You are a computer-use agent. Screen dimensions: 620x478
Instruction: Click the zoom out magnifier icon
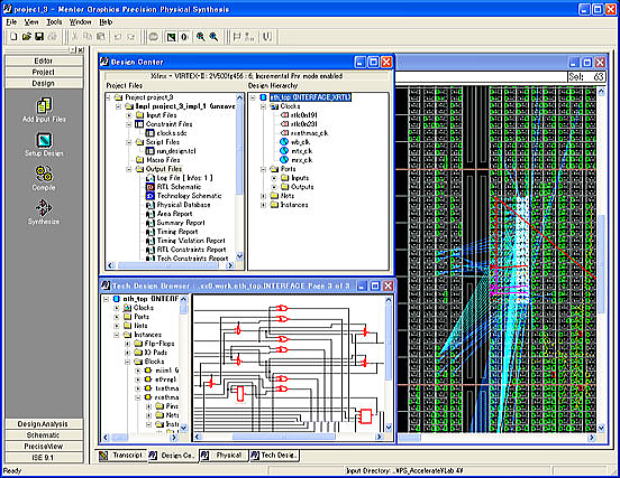click(214, 37)
